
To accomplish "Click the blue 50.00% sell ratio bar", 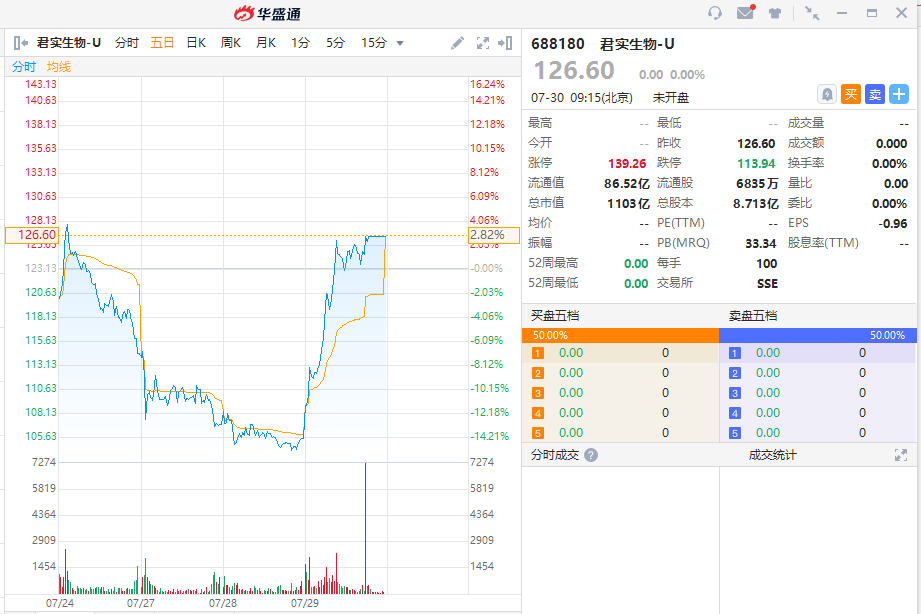I will (x=818, y=335).
